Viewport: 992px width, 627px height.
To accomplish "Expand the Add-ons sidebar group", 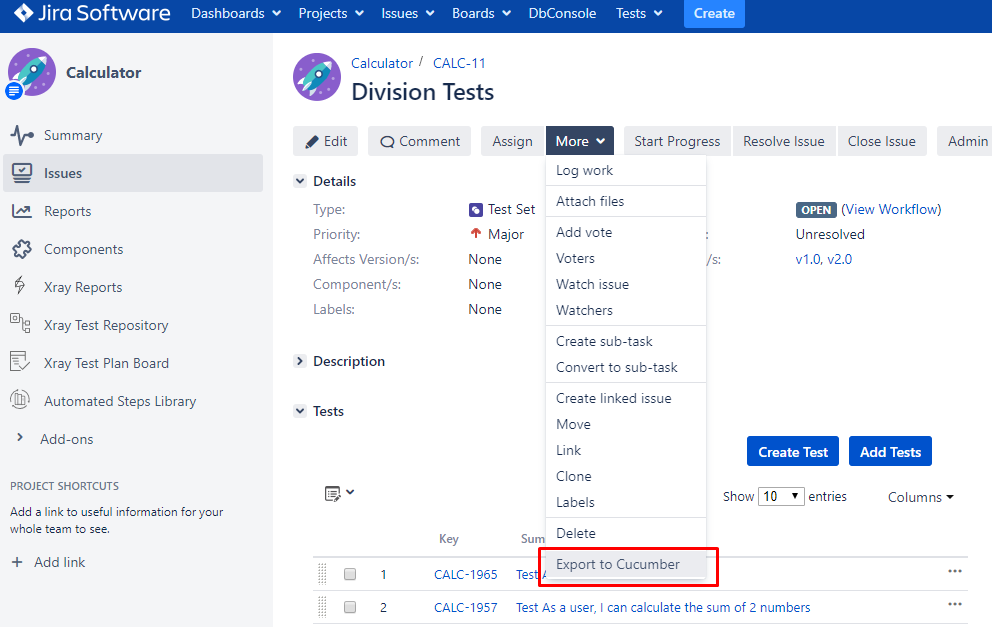I will tap(20, 438).
